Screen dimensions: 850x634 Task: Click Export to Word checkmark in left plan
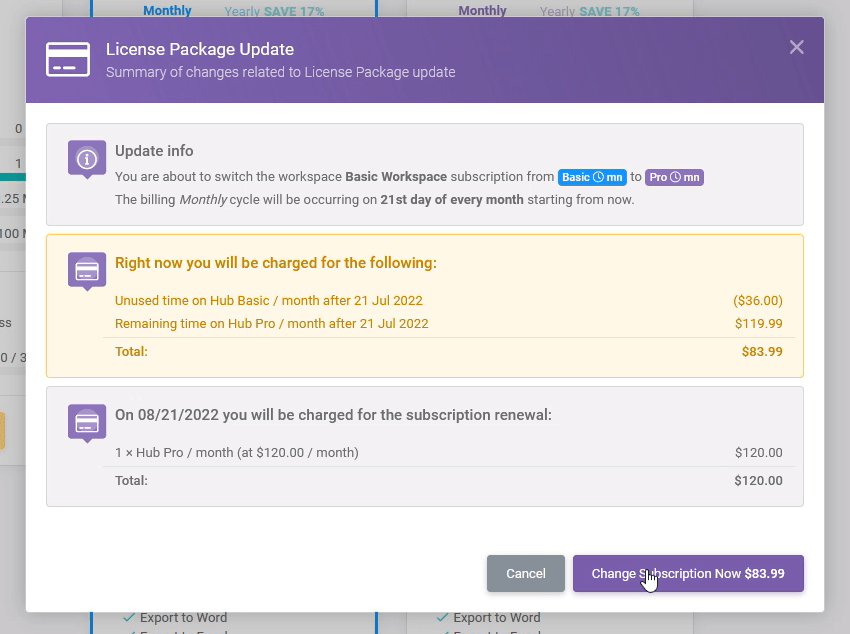[129, 618]
